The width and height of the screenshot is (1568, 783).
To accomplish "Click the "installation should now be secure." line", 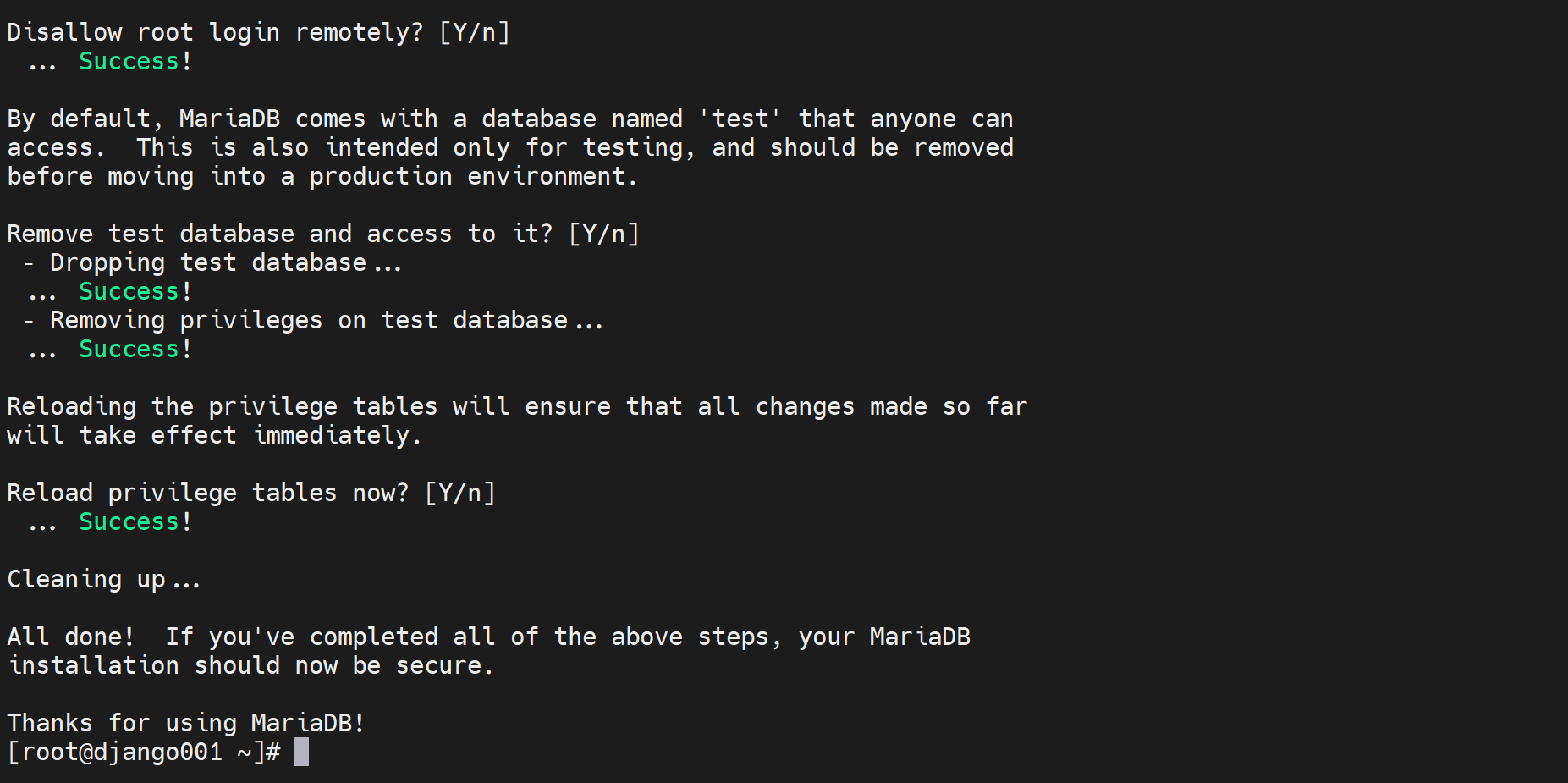I will pyautogui.click(x=250, y=665).
